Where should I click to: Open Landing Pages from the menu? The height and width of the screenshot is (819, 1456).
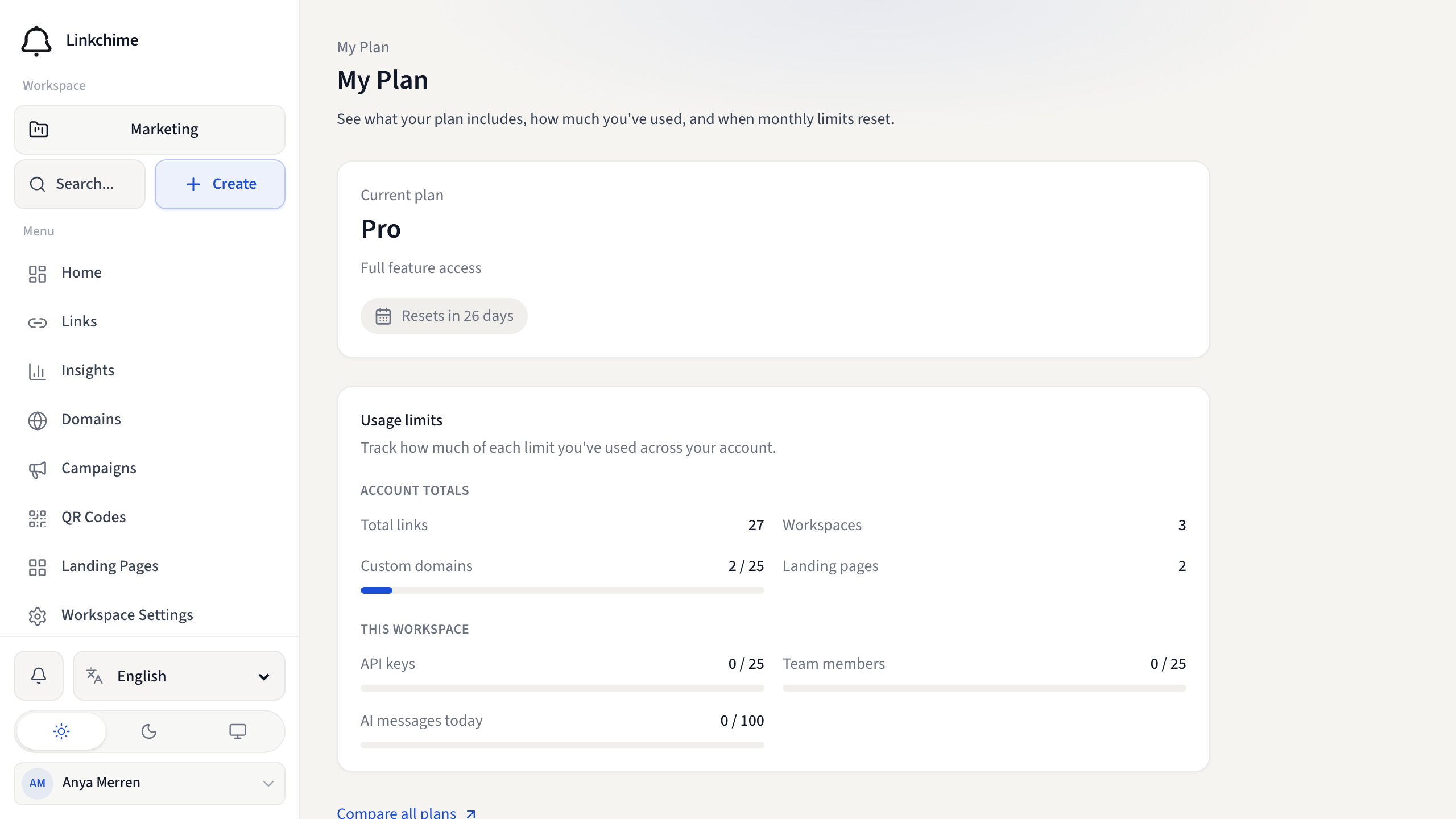pos(150,566)
